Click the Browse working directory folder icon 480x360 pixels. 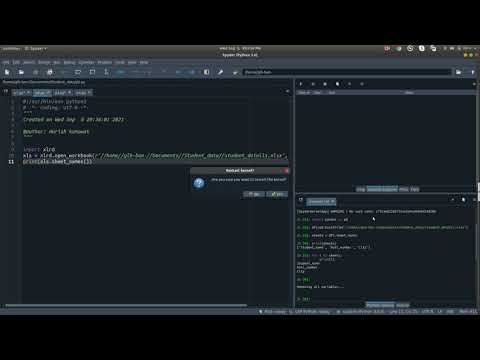click(459, 72)
